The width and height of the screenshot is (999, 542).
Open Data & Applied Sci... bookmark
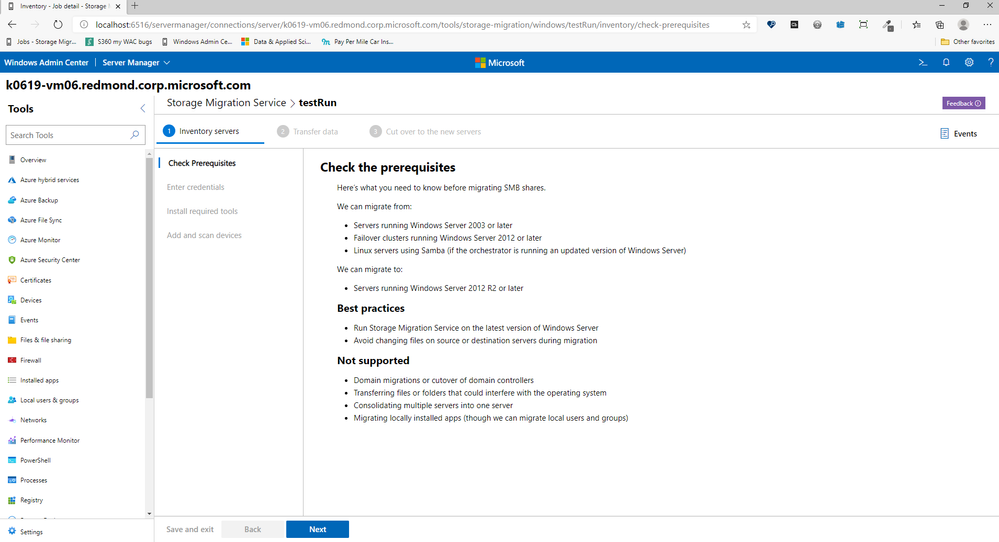276,41
